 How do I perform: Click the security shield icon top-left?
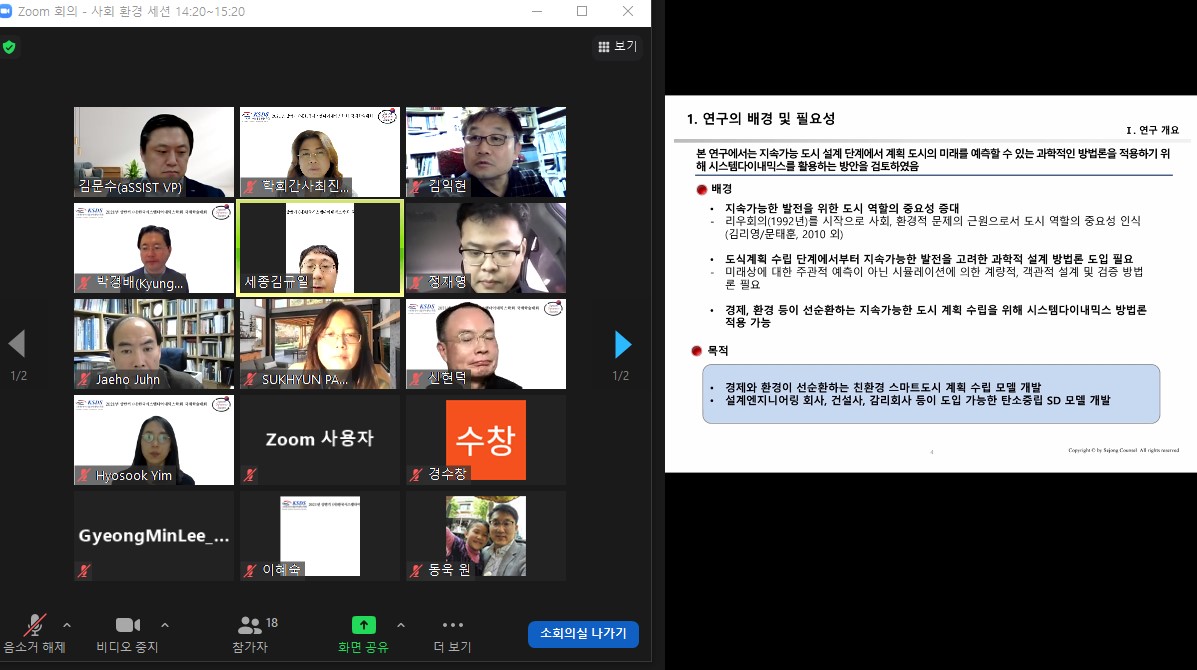click(10, 46)
